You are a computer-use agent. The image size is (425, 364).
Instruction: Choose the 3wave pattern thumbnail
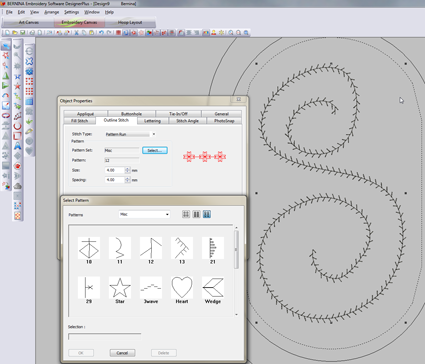151,287
